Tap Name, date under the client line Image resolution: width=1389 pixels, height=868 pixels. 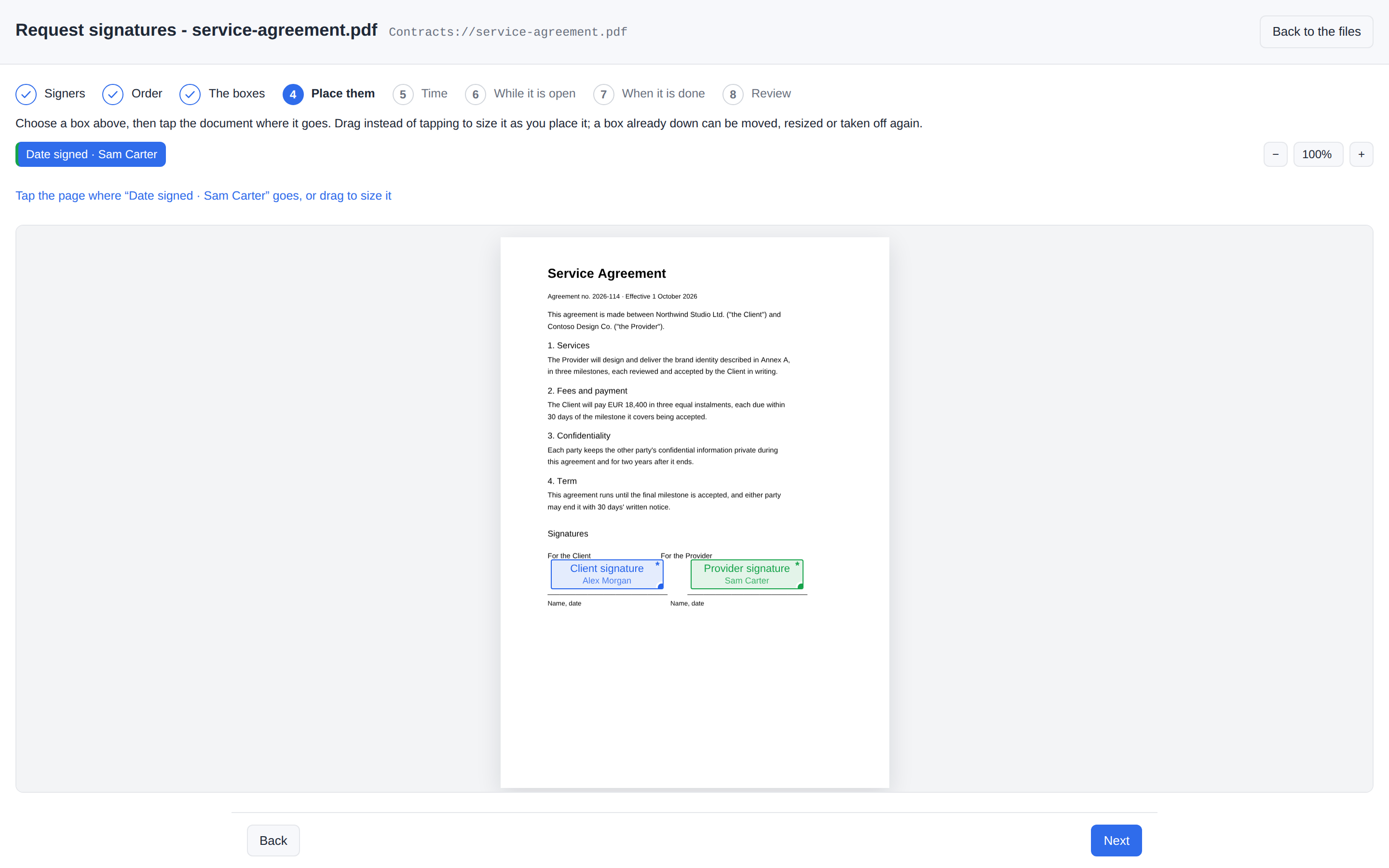(564, 603)
